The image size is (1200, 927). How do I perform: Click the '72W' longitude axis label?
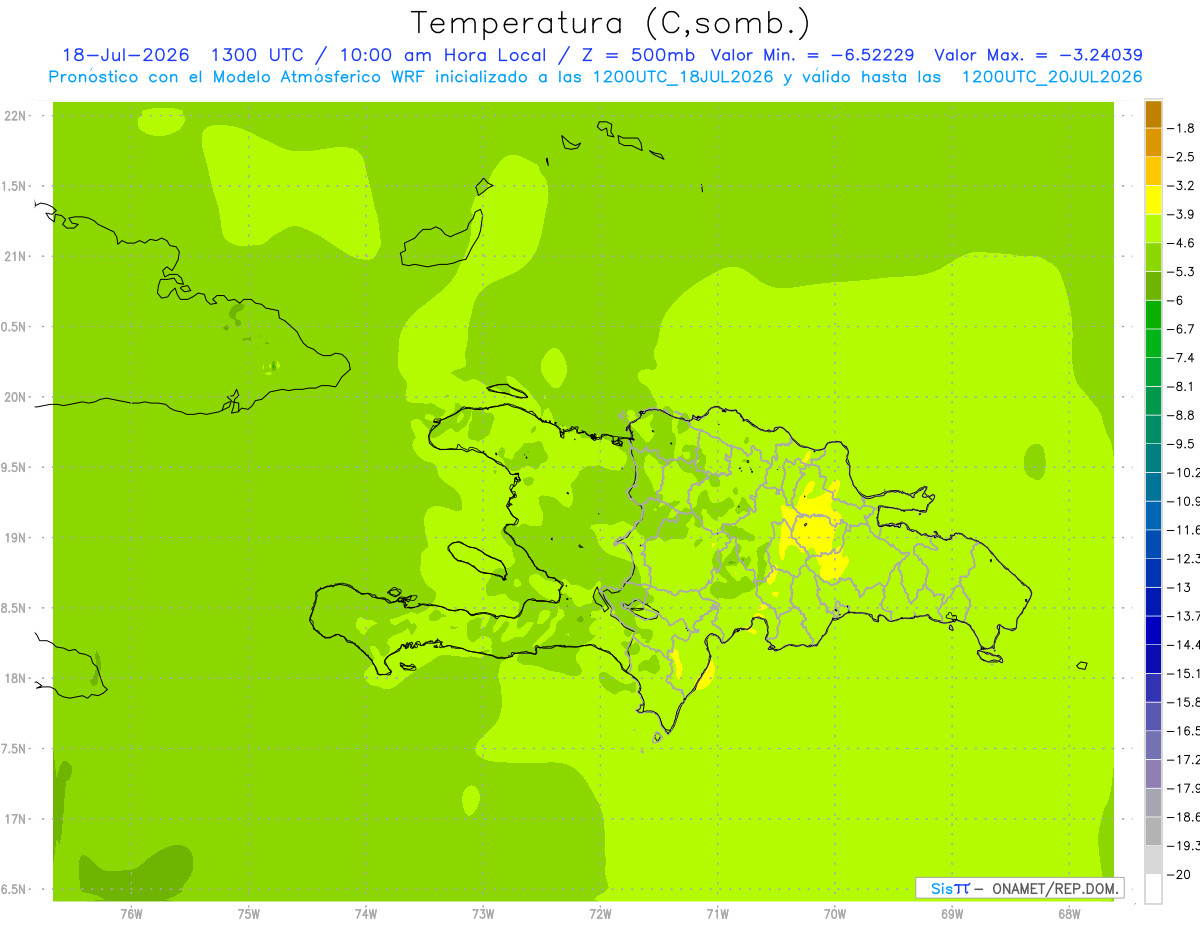tap(601, 914)
